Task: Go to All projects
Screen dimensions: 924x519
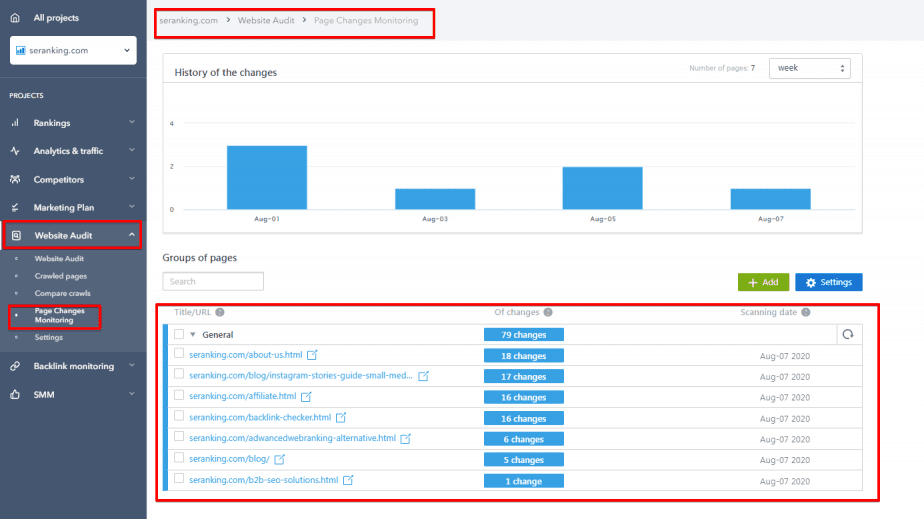Action: (56, 18)
